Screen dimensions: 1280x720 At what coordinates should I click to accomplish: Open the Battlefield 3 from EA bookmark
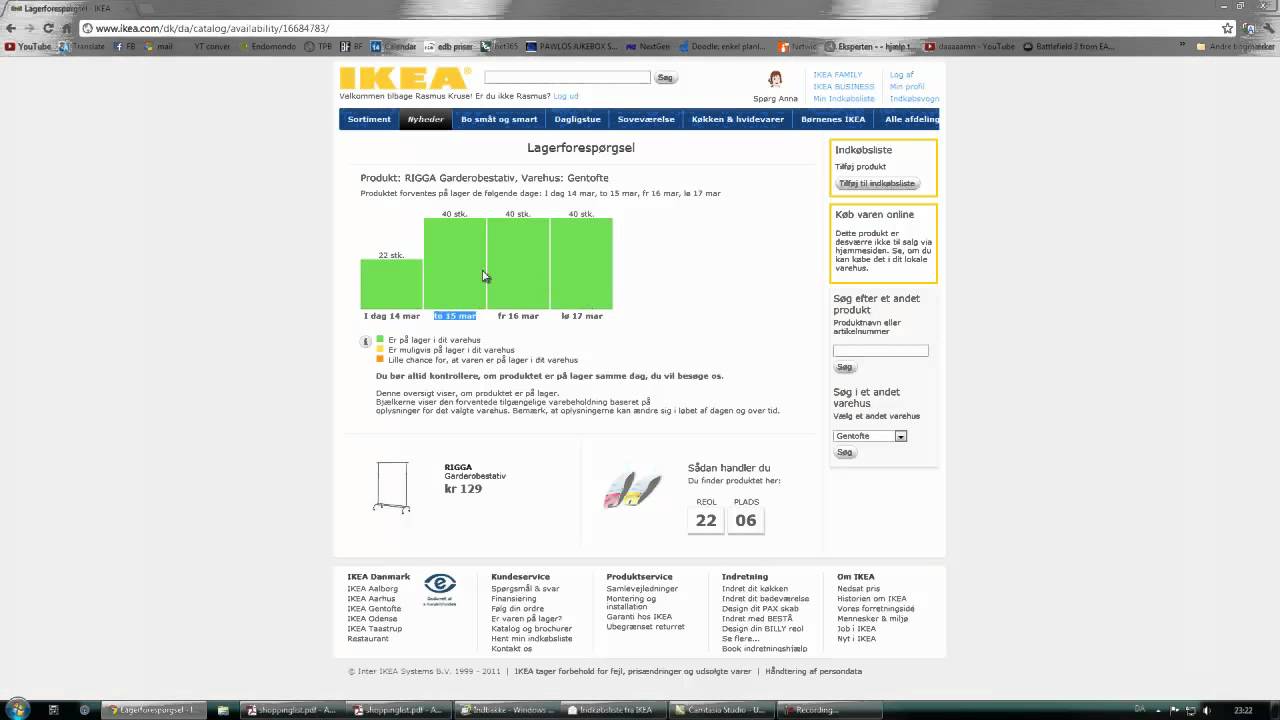[x=1069, y=46]
